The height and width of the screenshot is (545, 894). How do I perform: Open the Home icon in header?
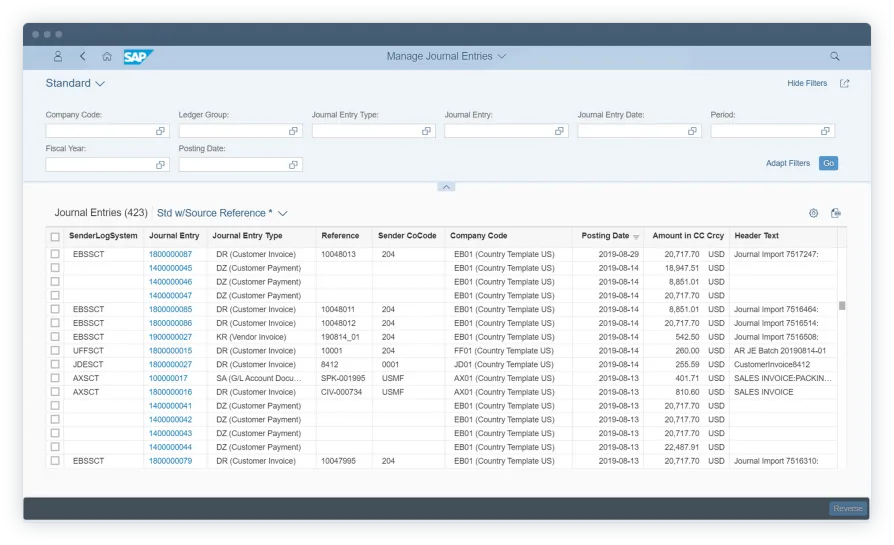(x=107, y=57)
